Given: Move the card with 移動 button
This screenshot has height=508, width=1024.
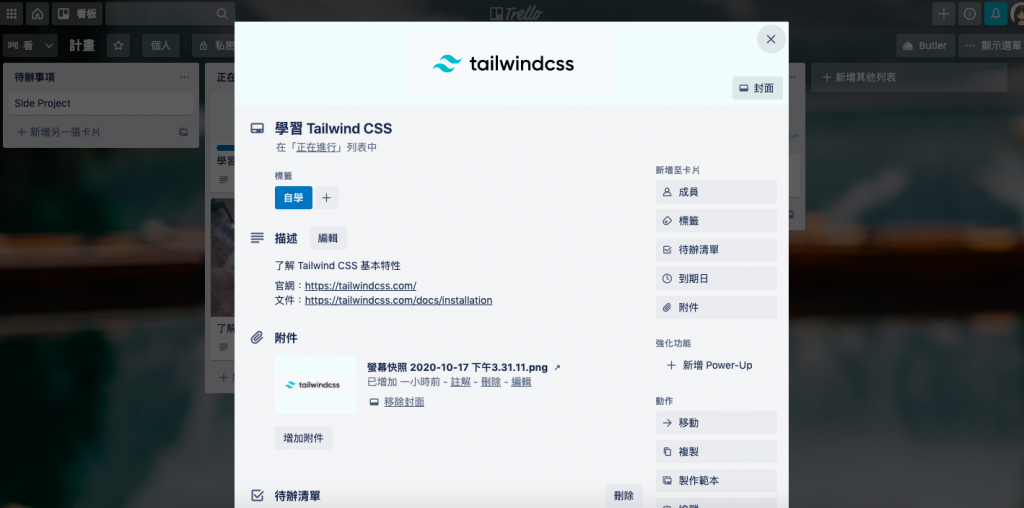Looking at the screenshot, I should 716,422.
